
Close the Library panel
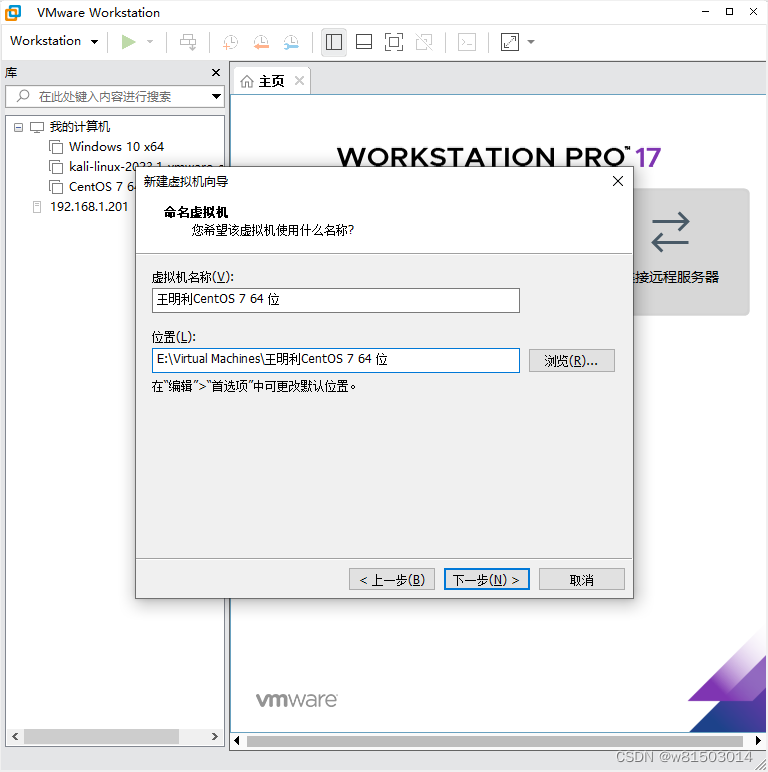216,72
